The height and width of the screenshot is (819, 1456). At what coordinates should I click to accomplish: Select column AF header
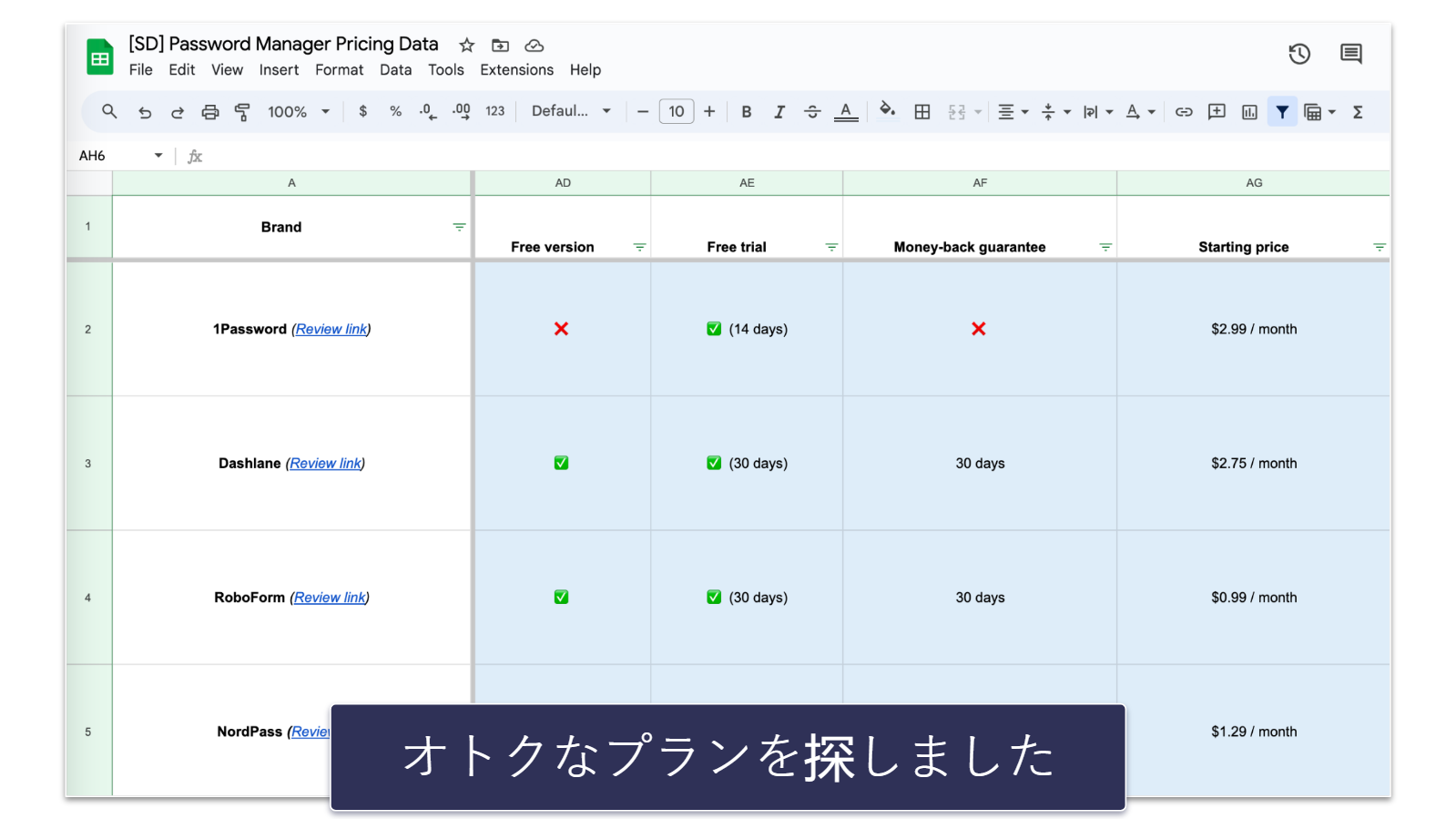click(x=980, y=182)
